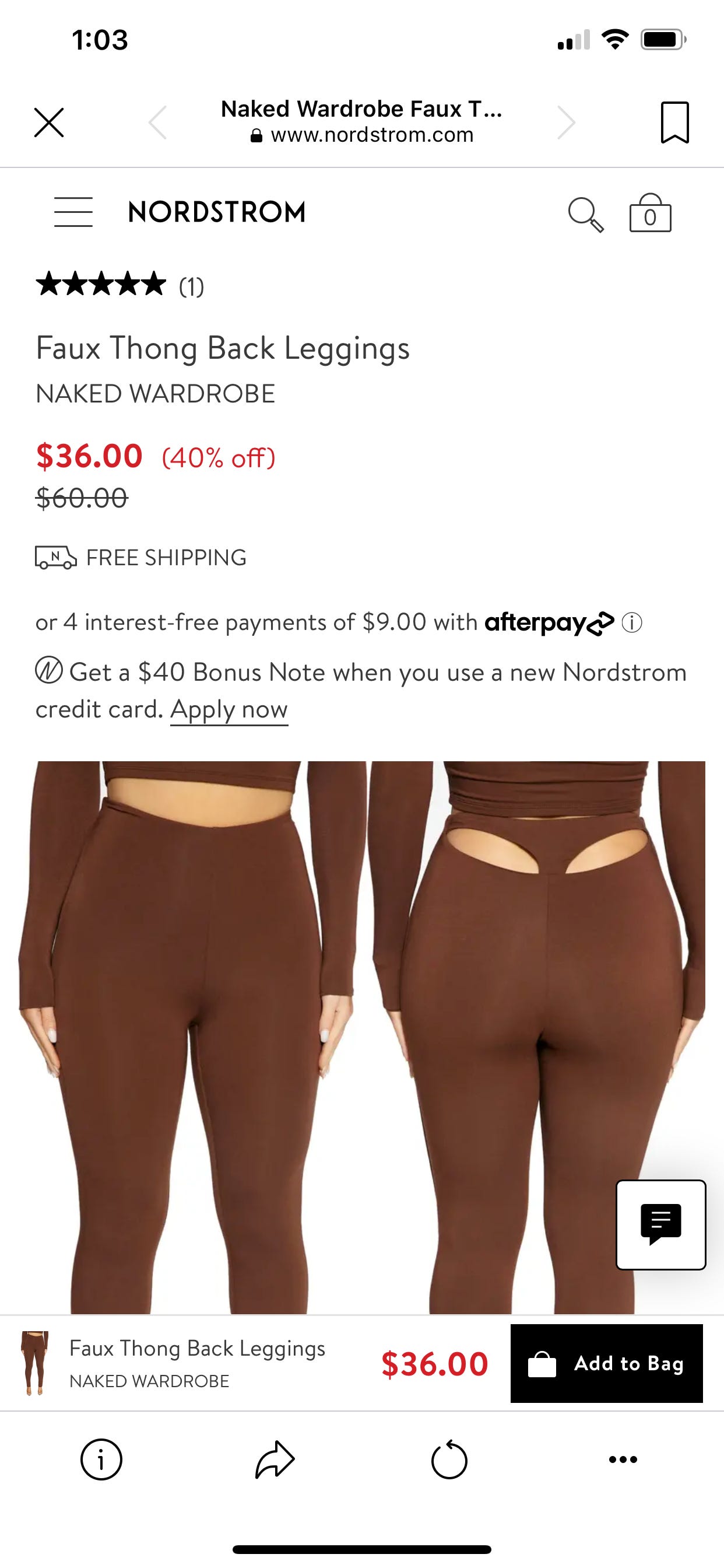Reload the page with the refresh icon

pos(449,1459)
